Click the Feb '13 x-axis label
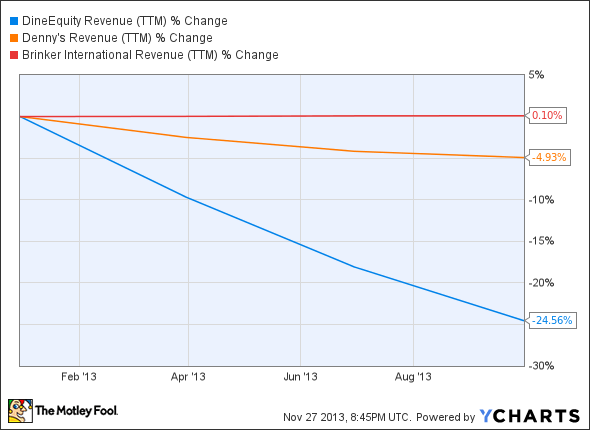 (x=79, y=377)
